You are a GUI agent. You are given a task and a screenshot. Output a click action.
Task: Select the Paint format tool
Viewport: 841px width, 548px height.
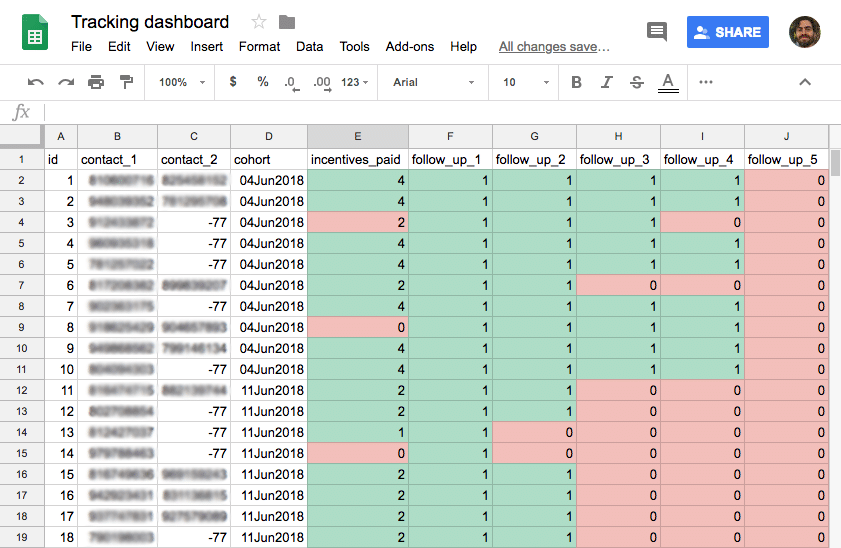tap(127, 82)
